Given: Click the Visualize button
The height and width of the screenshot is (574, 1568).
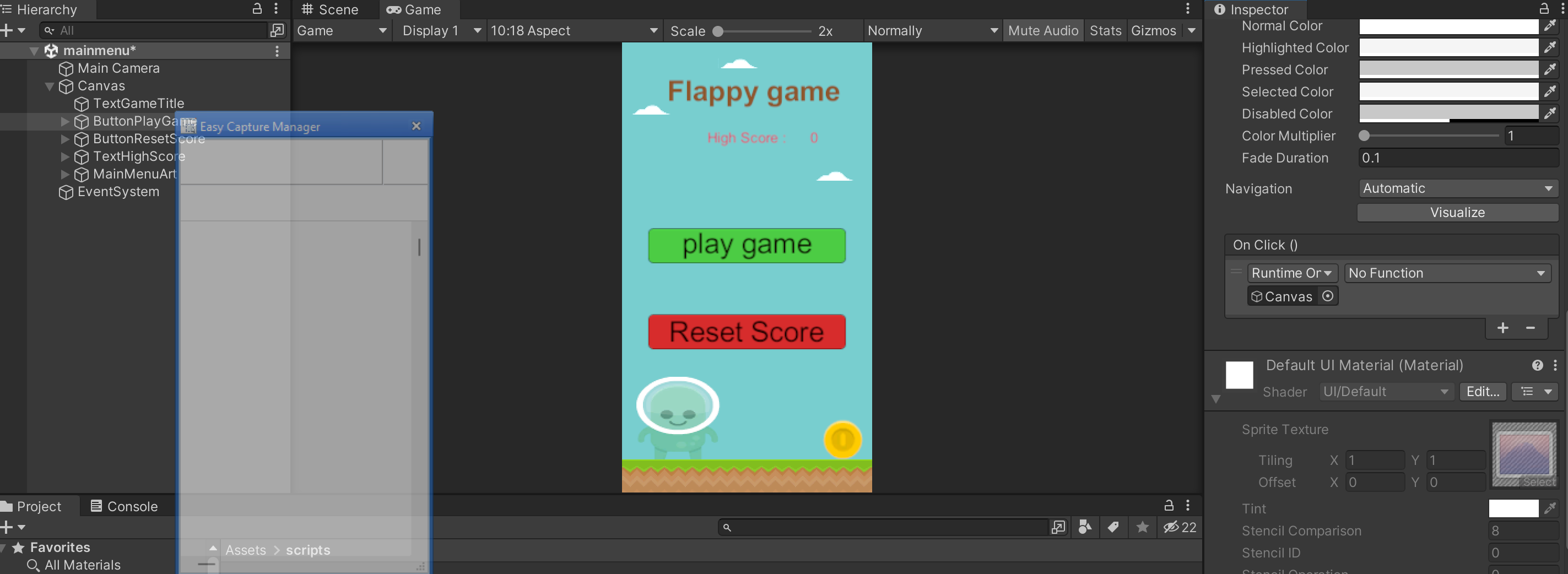Looking at the screenshot, I should pyautogui.click(x=1457, y=213).
